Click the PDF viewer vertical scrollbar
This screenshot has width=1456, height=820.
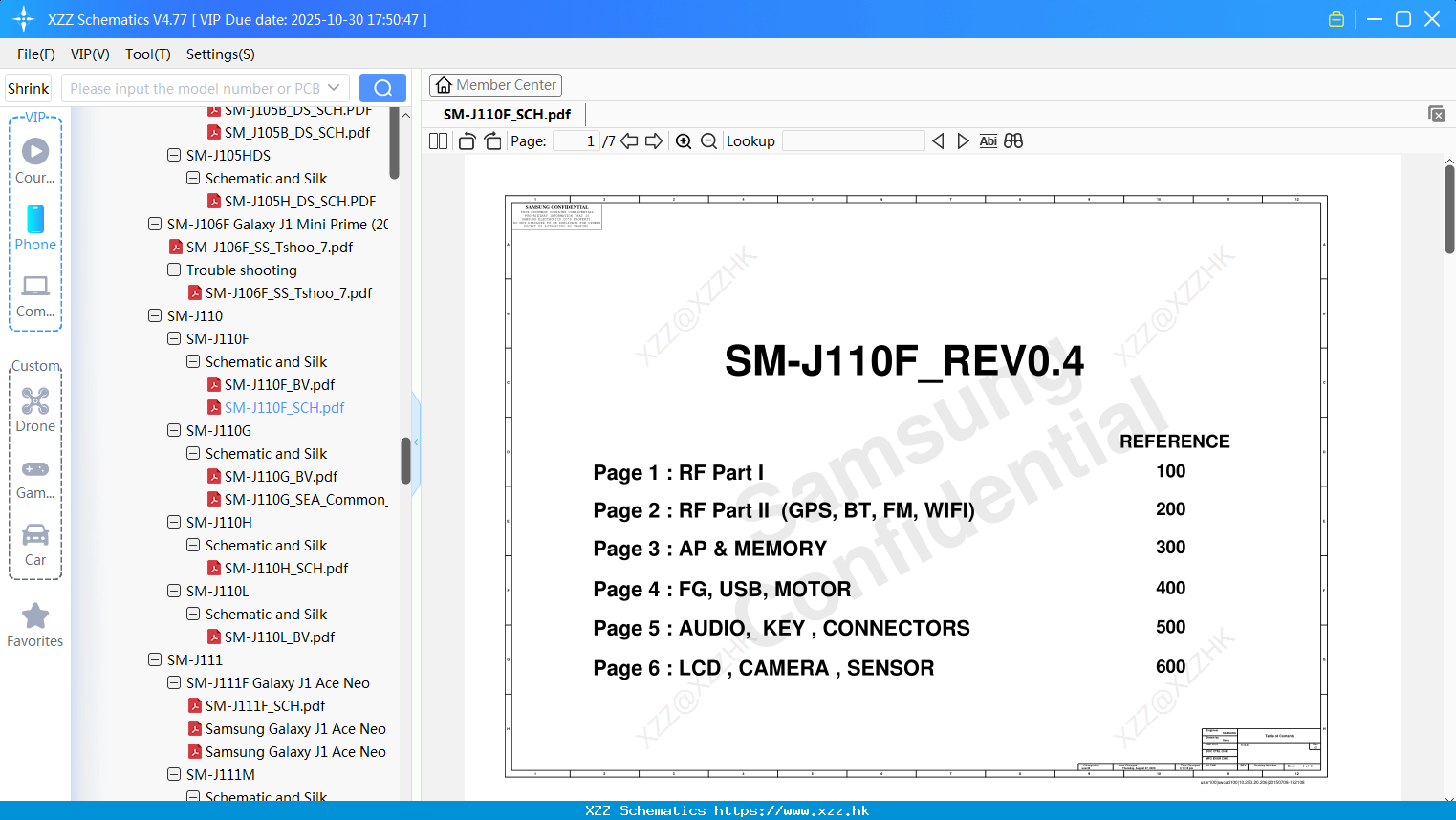pos(1449,208)
